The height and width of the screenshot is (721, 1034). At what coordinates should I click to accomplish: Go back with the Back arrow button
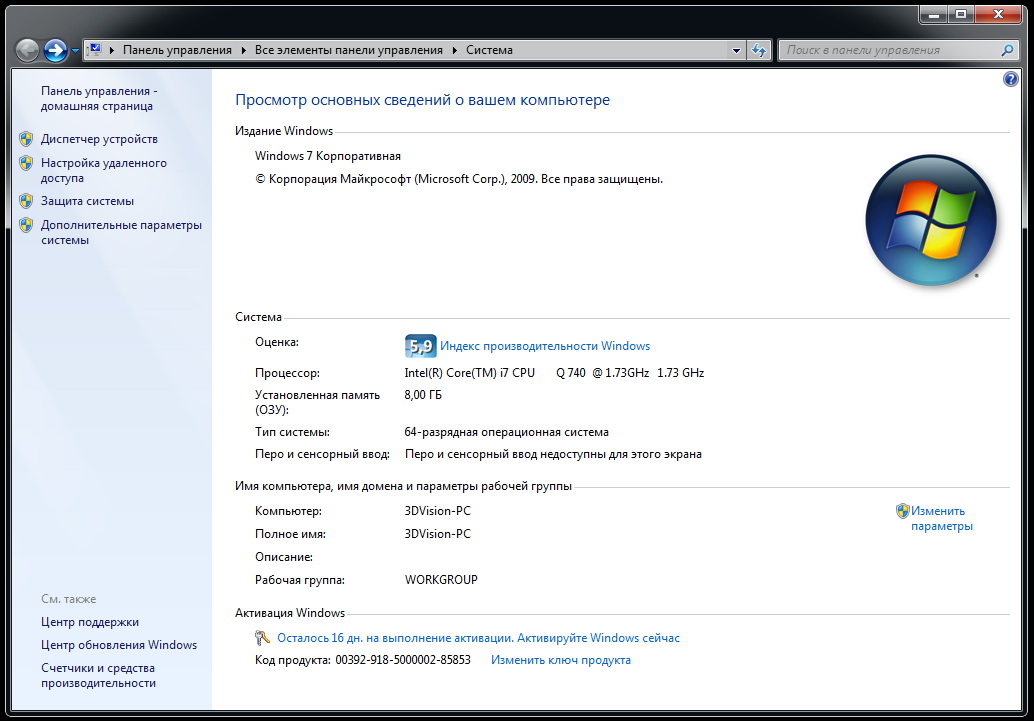(x=27, y=50)
